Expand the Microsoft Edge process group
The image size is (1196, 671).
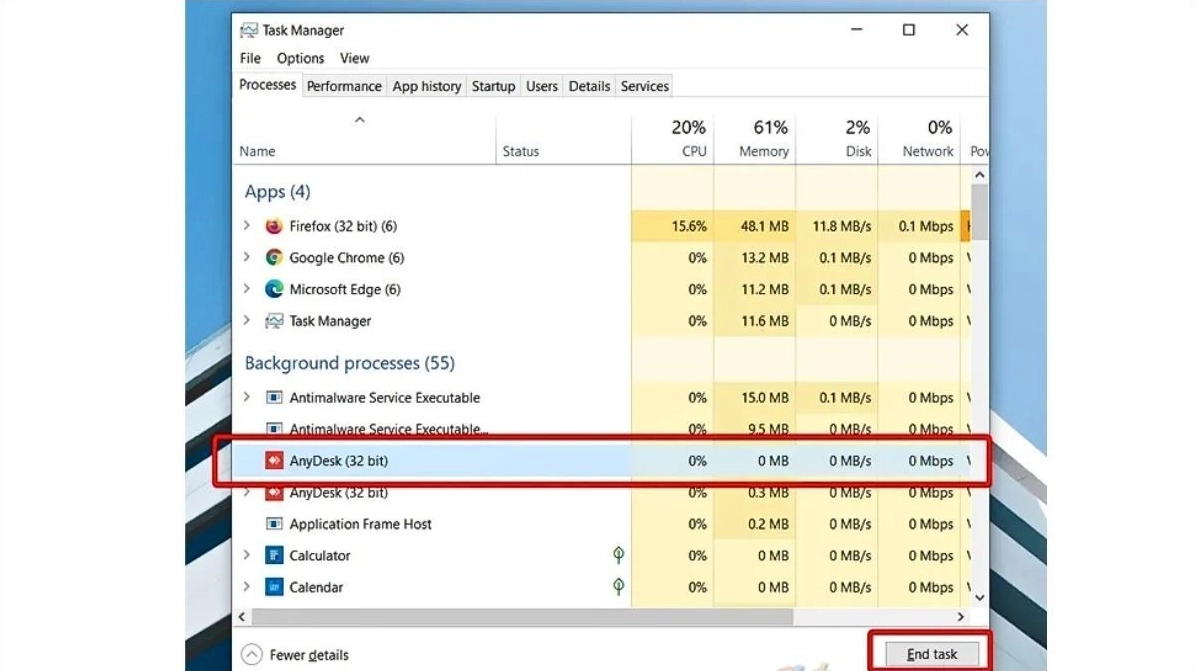click(x=247, y=289)
